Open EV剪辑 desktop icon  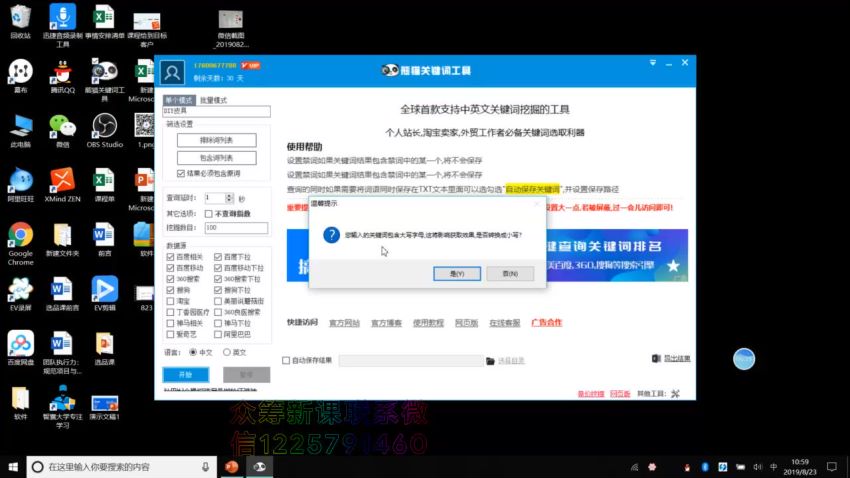click(105, 294)
